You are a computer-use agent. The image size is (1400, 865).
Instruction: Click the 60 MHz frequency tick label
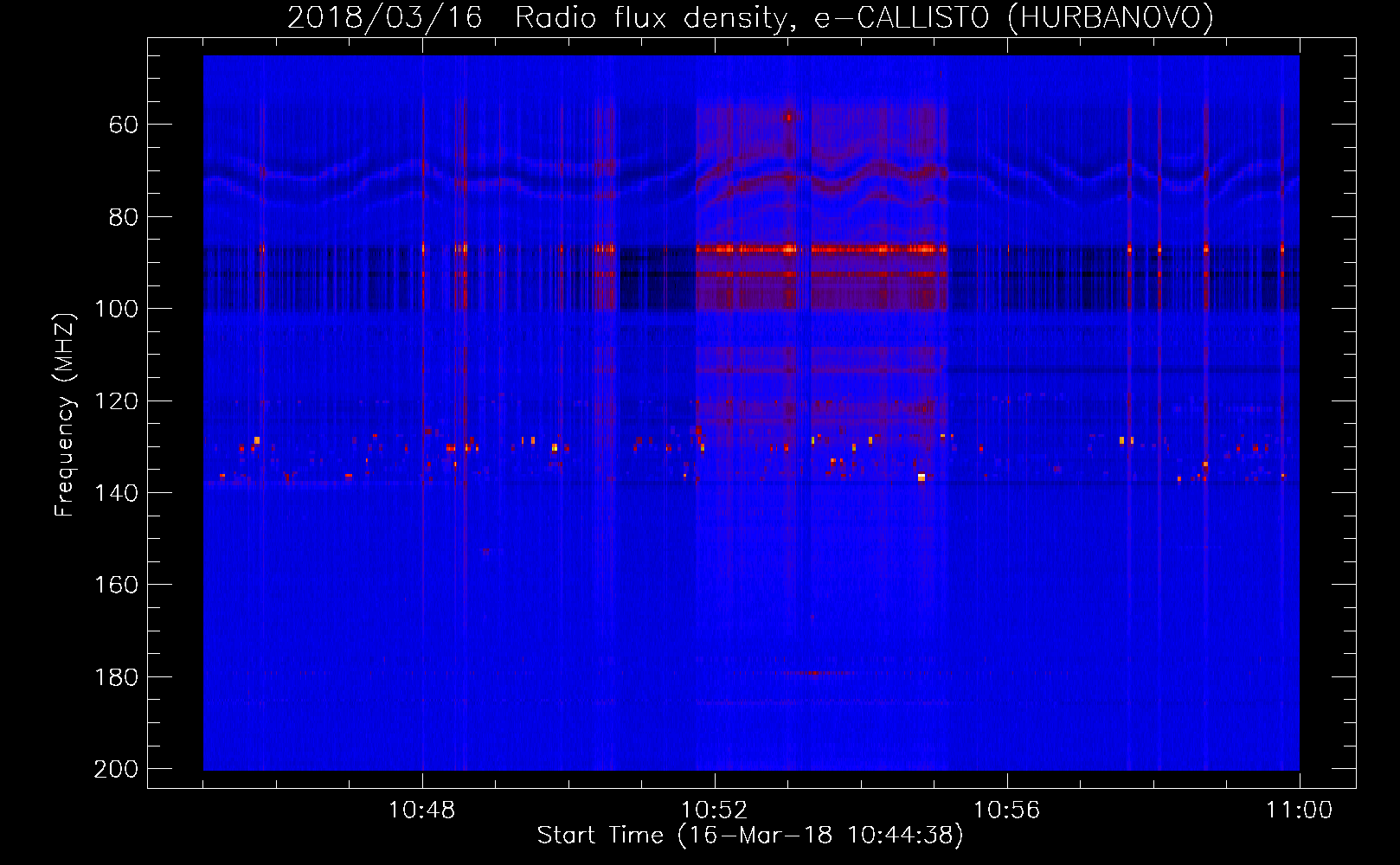[125, 125]
